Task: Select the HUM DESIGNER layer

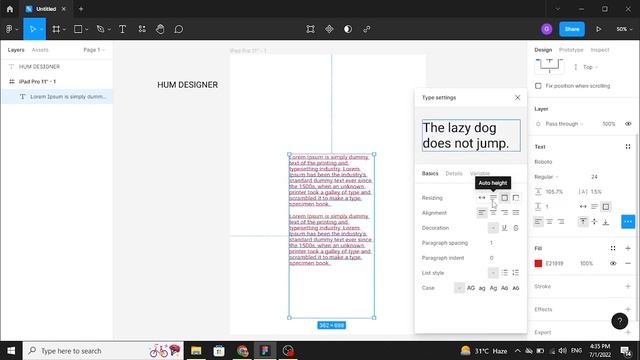Action: pos(57,67)
